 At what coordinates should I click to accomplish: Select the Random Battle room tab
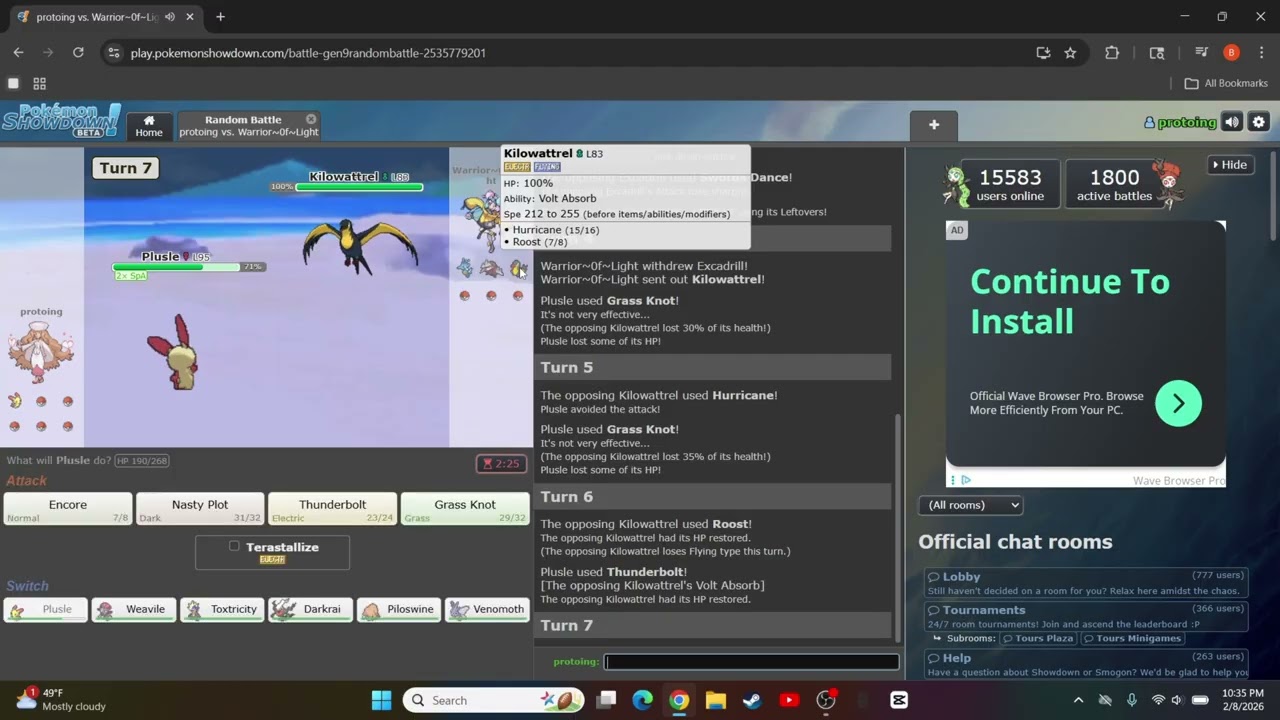(x=248, y=126)
